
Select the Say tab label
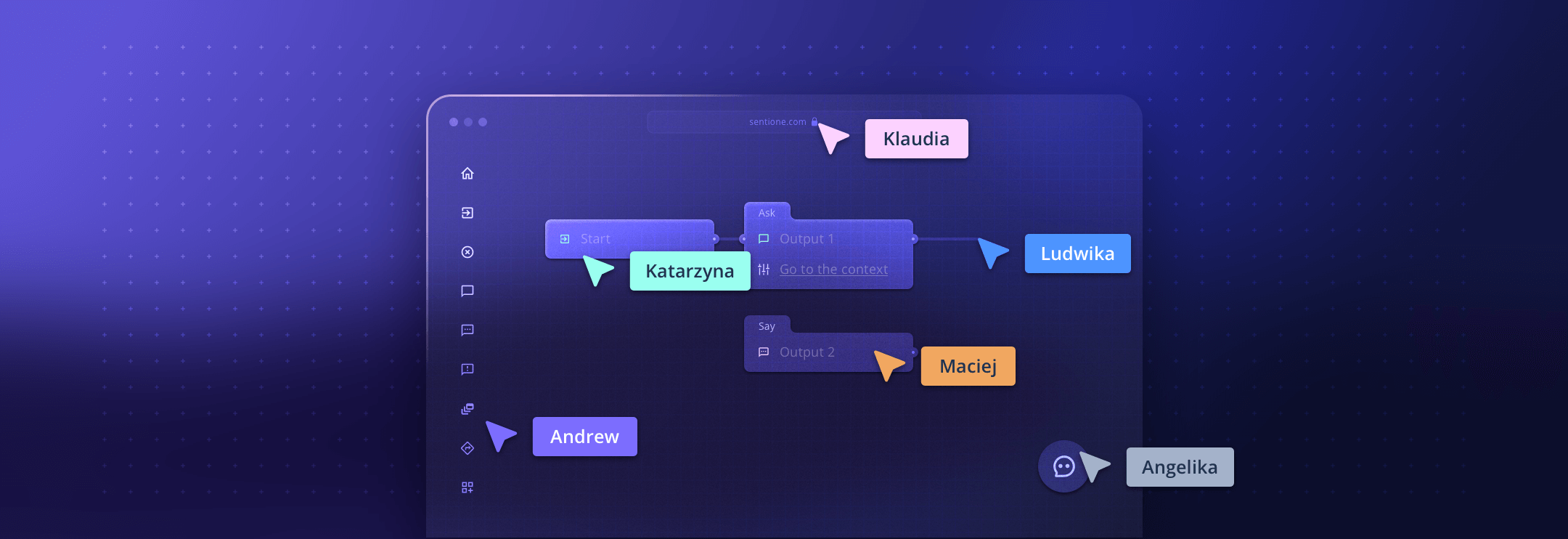point(767,326)
